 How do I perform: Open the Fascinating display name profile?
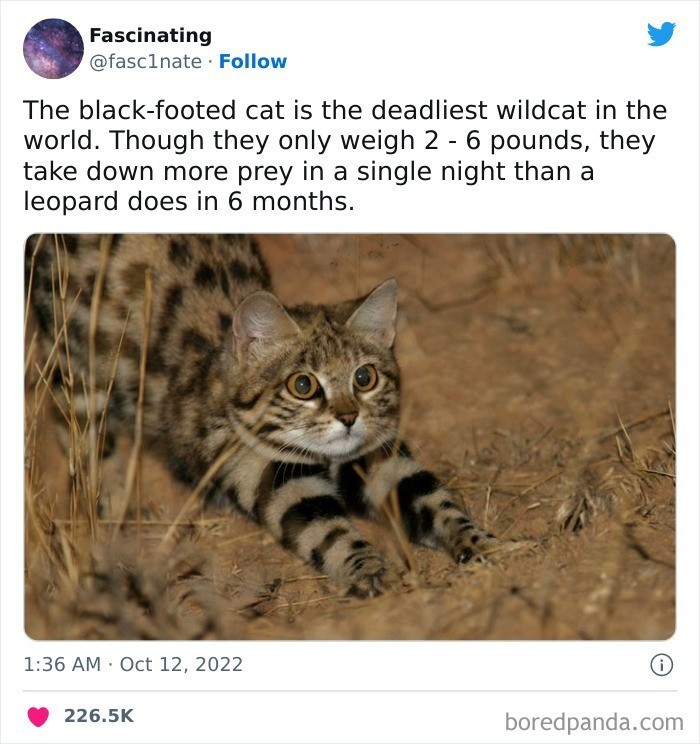click(x=150, y=35)
